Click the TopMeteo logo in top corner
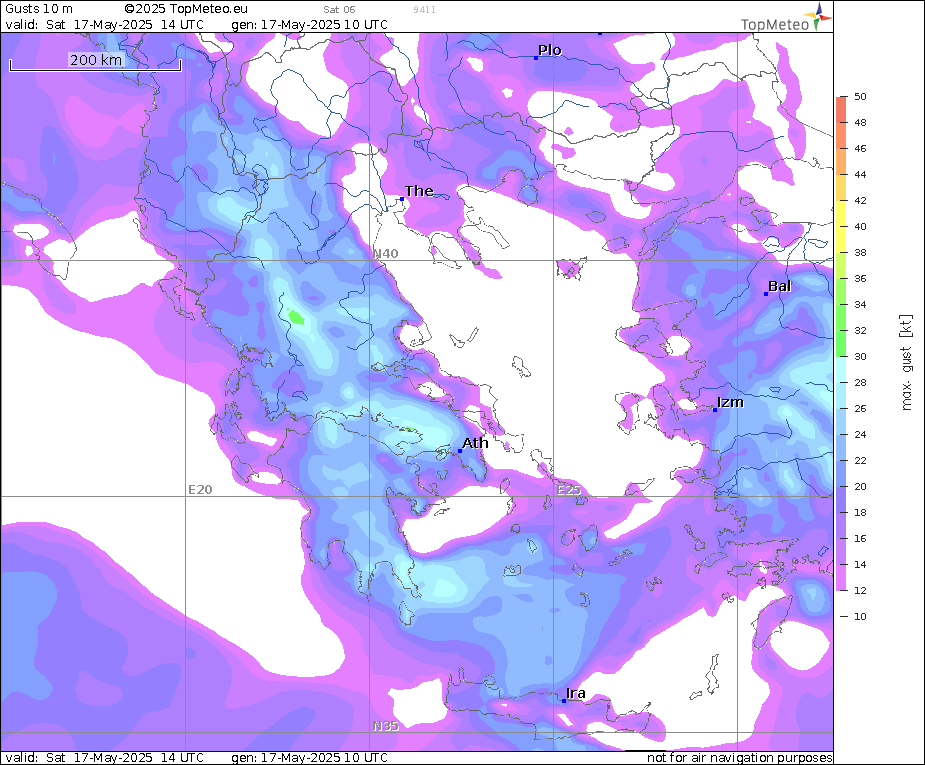This screenshot has width=925, height=765. 786,18
